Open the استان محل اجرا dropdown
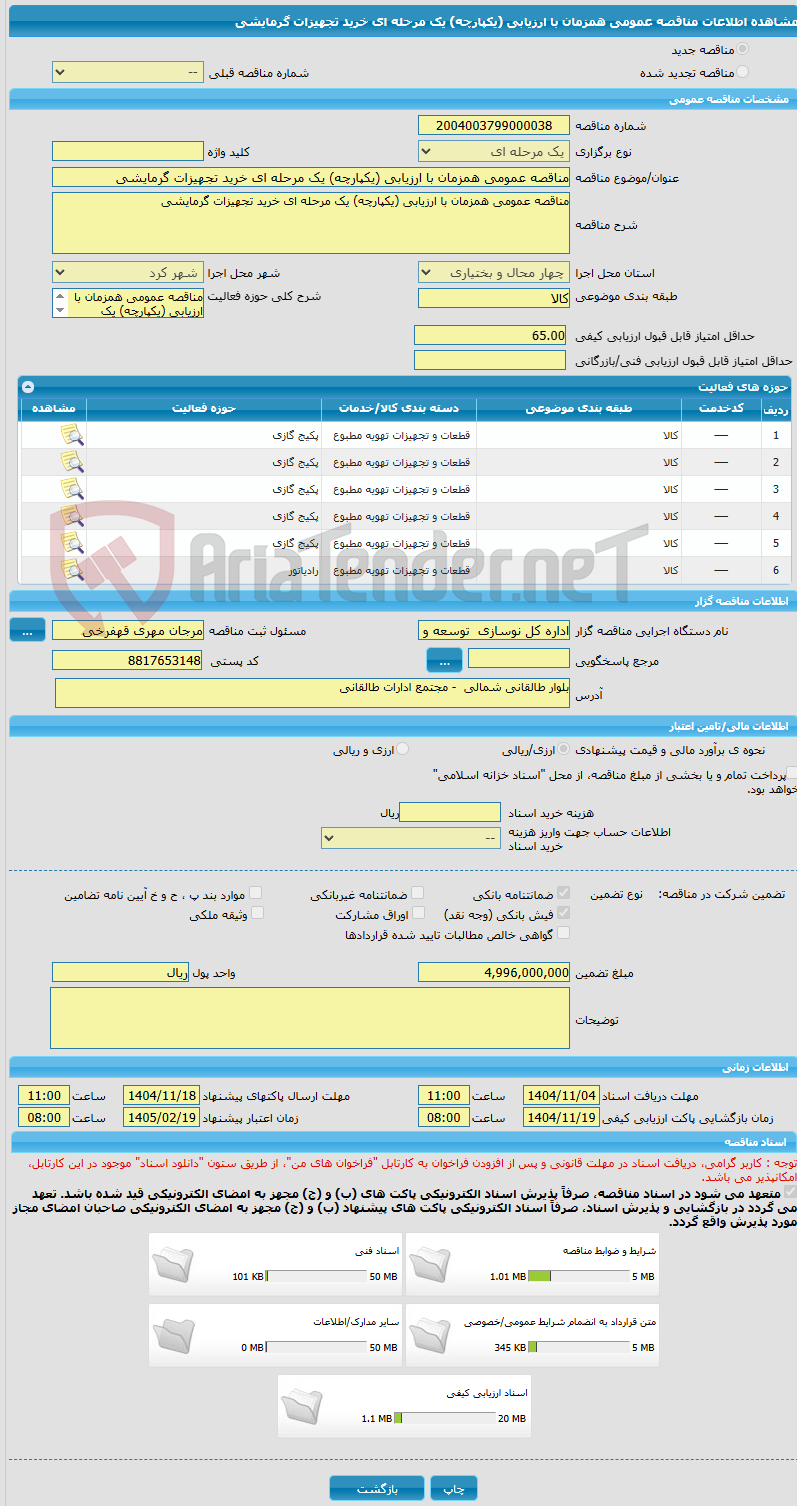 pyautogui.click(x=493, y=272)
